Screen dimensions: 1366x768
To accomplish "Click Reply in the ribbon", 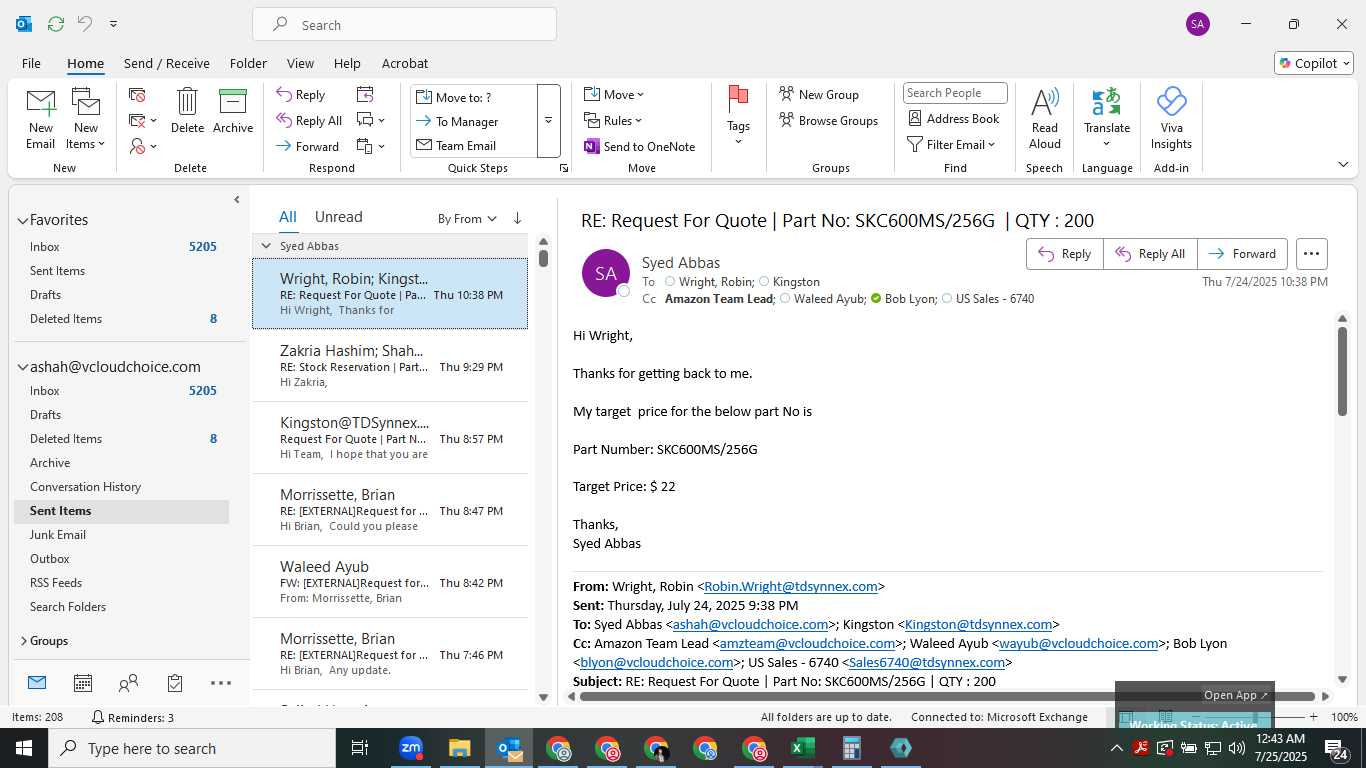I will click(301, 95).
